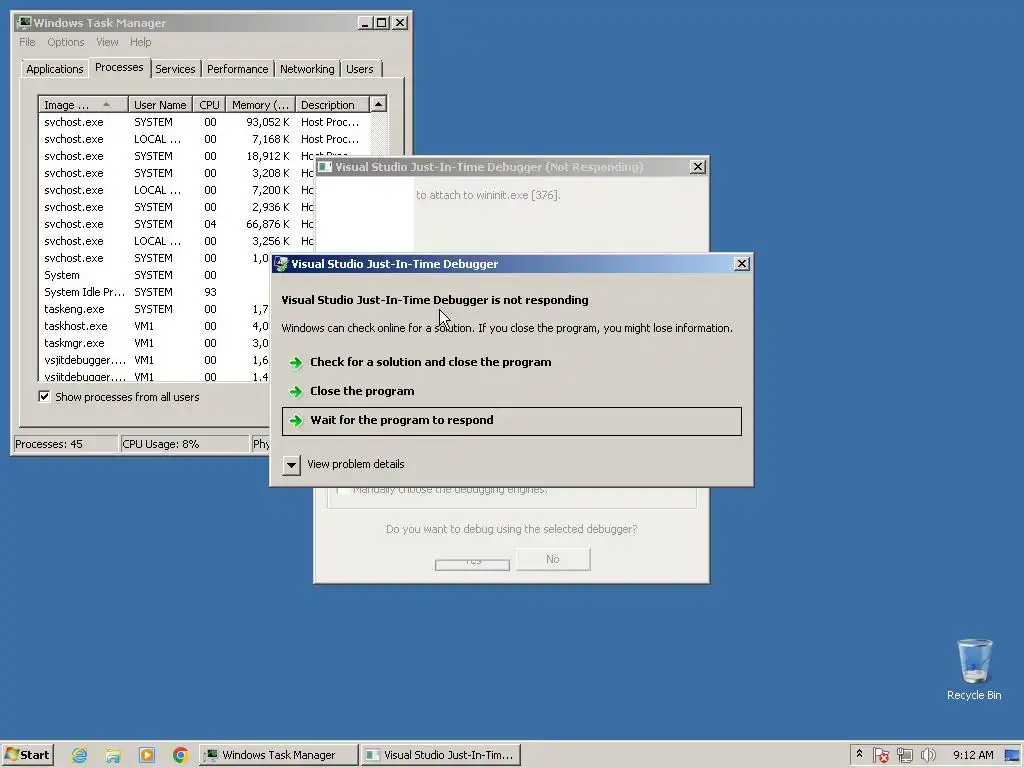Open Windows Explorer folder icon in taskbar
The width and height of the screenshot is (1024, 768).
tap(113, 755)
